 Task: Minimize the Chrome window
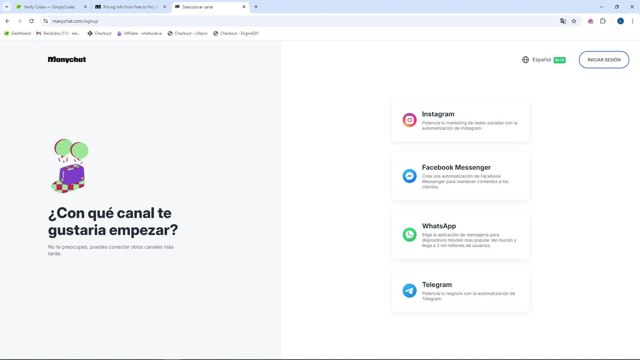(601, 7)
